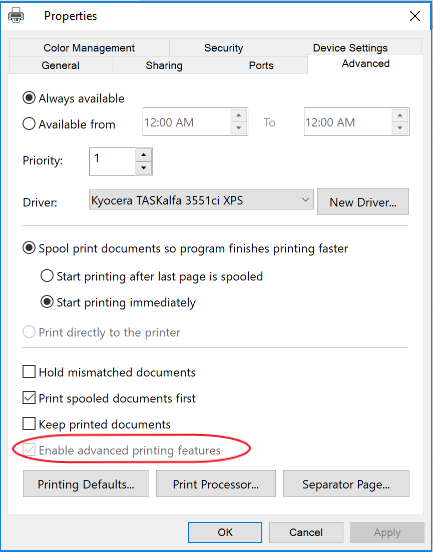Viewport: 433px width, 552px height.
Task: Open the Print Processor dialog
Action: click(216, 484)
